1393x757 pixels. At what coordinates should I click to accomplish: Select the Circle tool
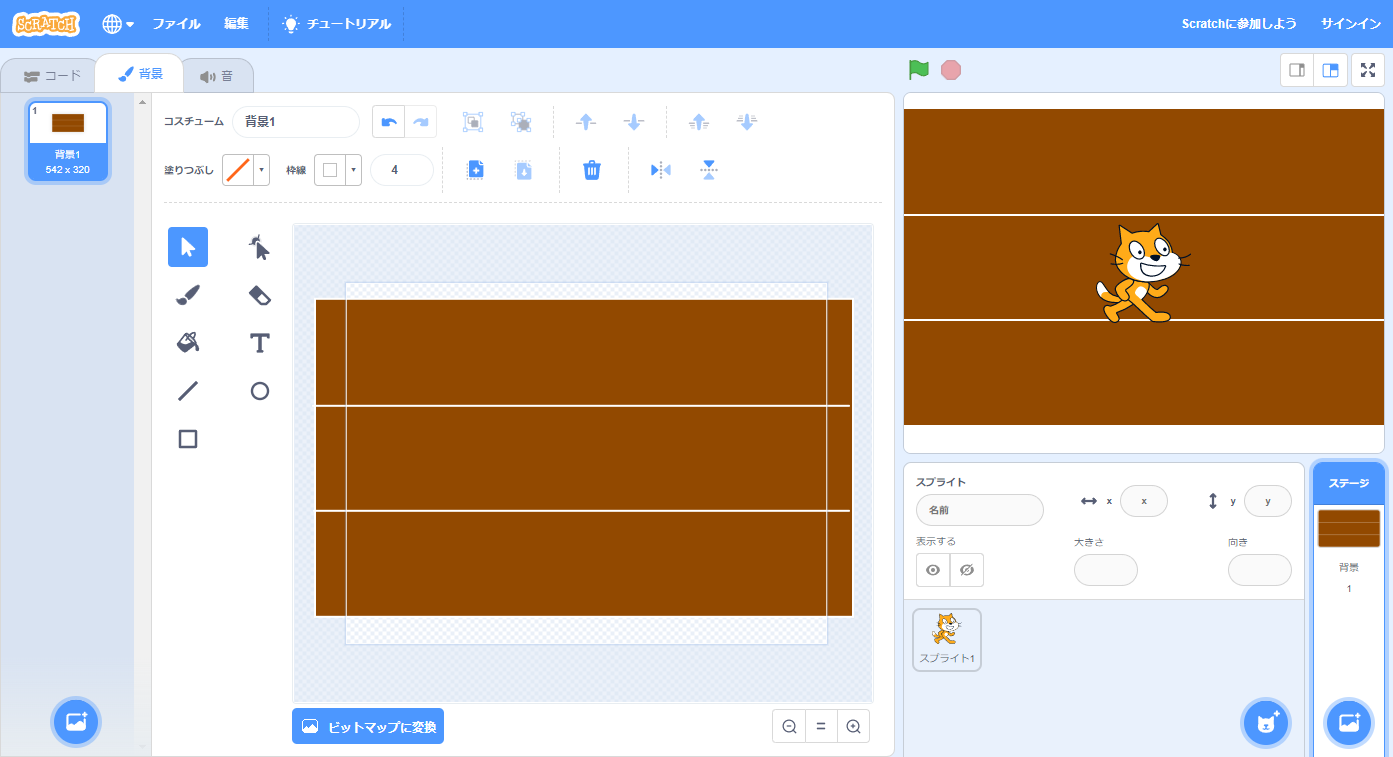click(260, 391)
